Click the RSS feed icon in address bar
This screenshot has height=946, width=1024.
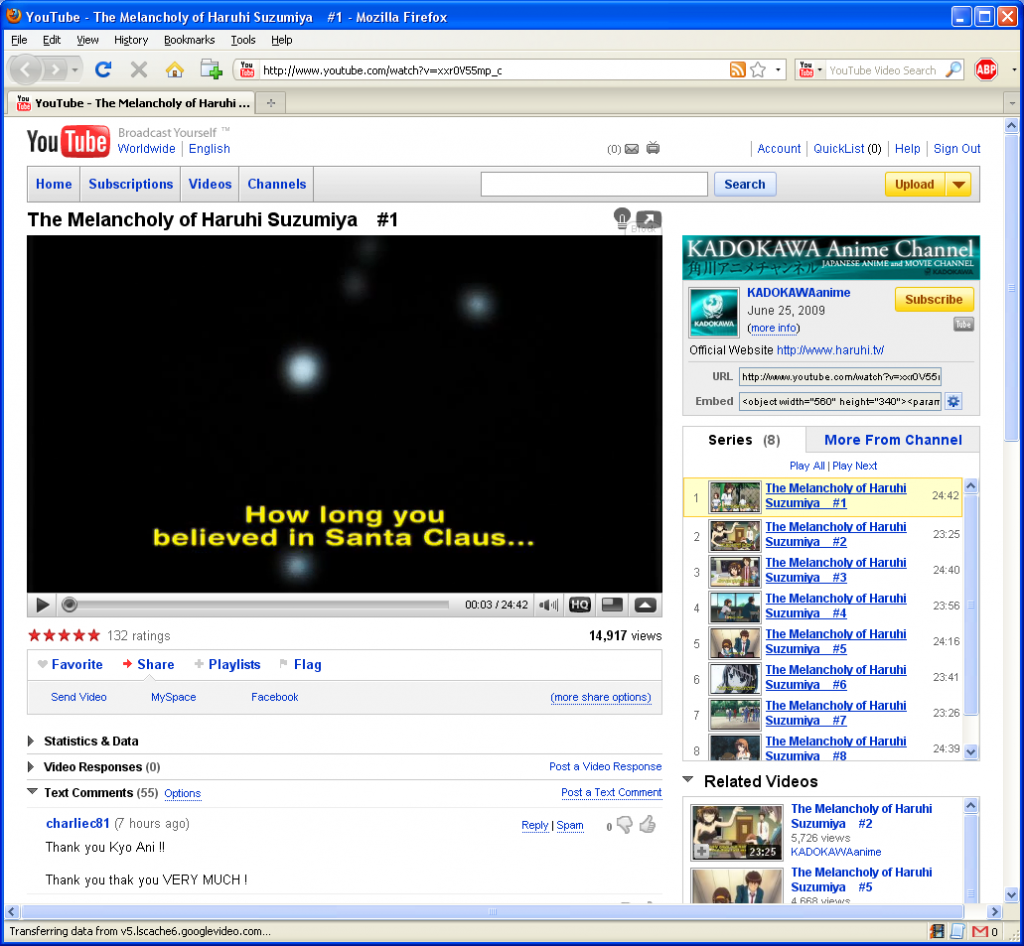tap(737, 70)
